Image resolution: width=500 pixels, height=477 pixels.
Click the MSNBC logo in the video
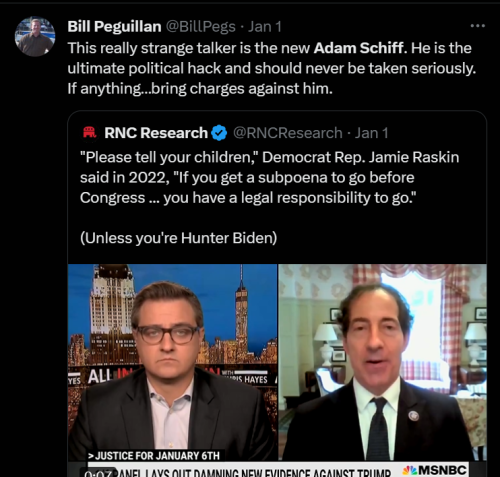coord(435,470)
